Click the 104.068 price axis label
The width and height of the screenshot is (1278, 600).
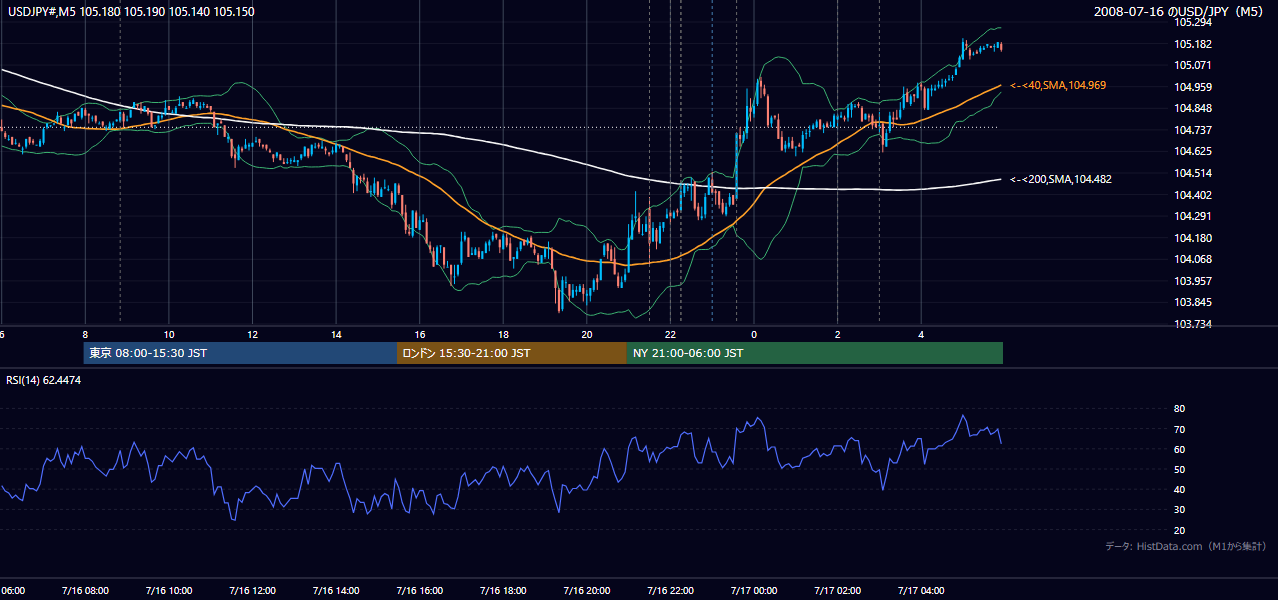tap(1192, 259)
